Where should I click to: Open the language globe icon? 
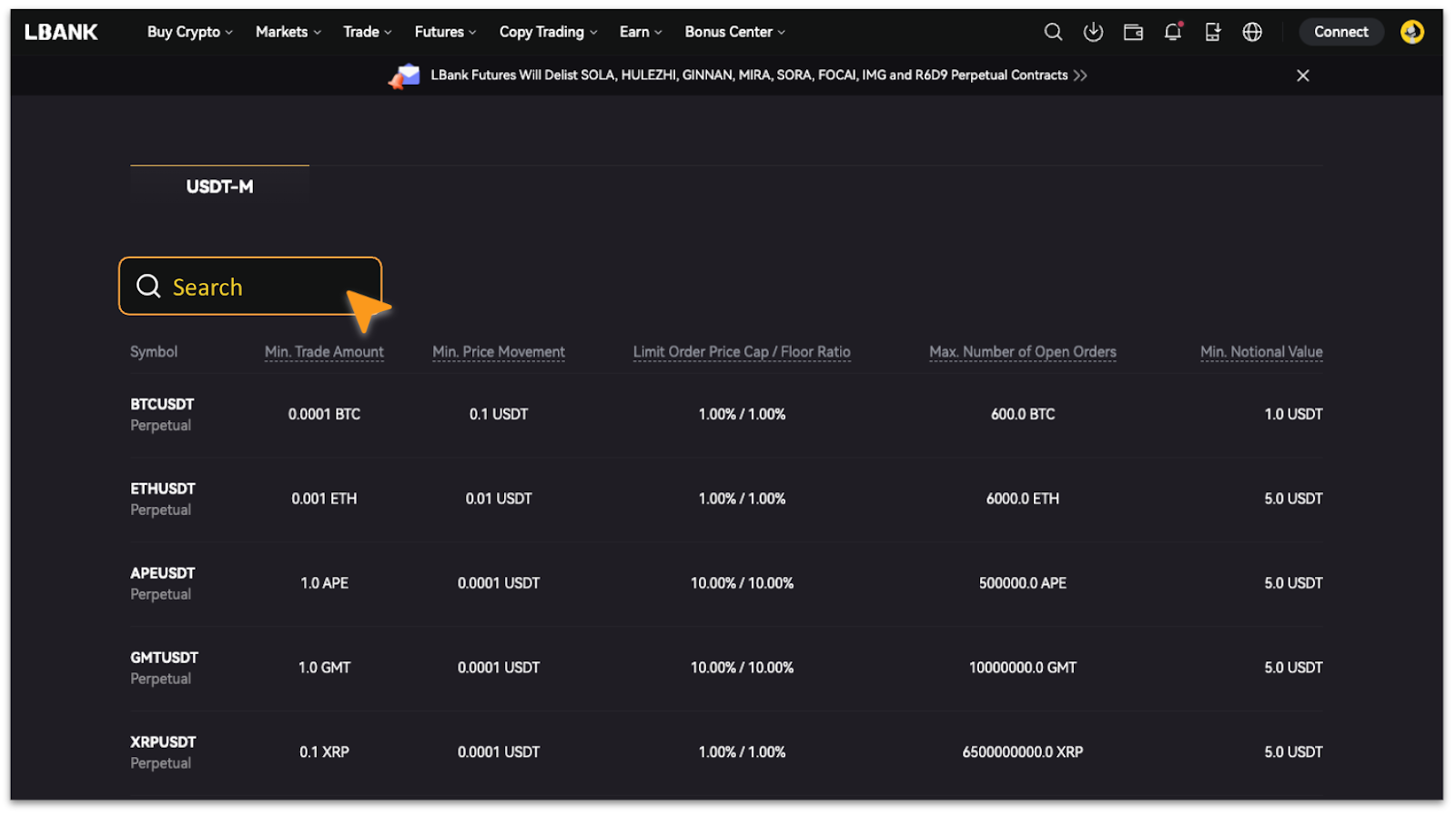click(x=1252, y=32)
